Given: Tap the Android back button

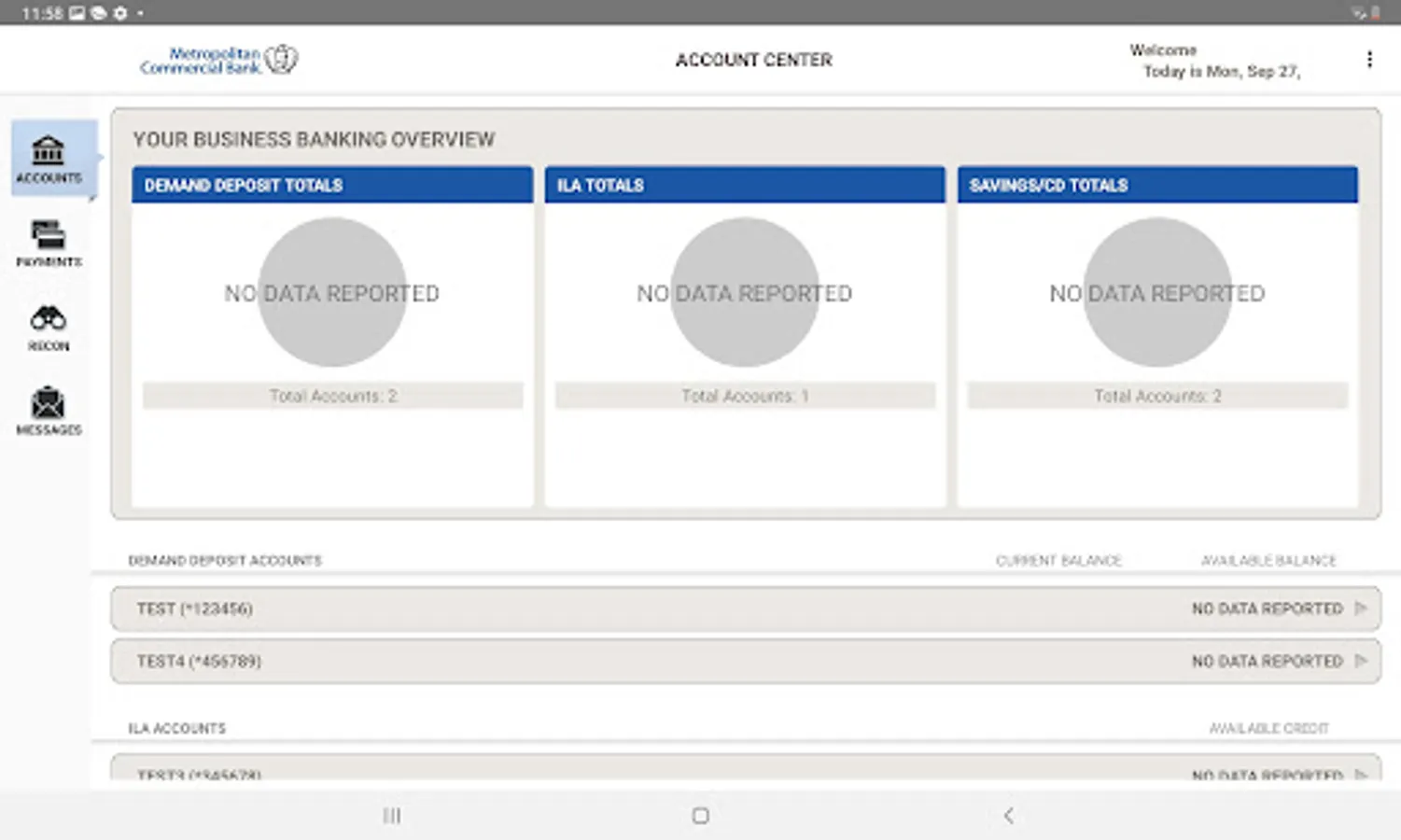Looking at the screenshot, I should click(1009, 816).
